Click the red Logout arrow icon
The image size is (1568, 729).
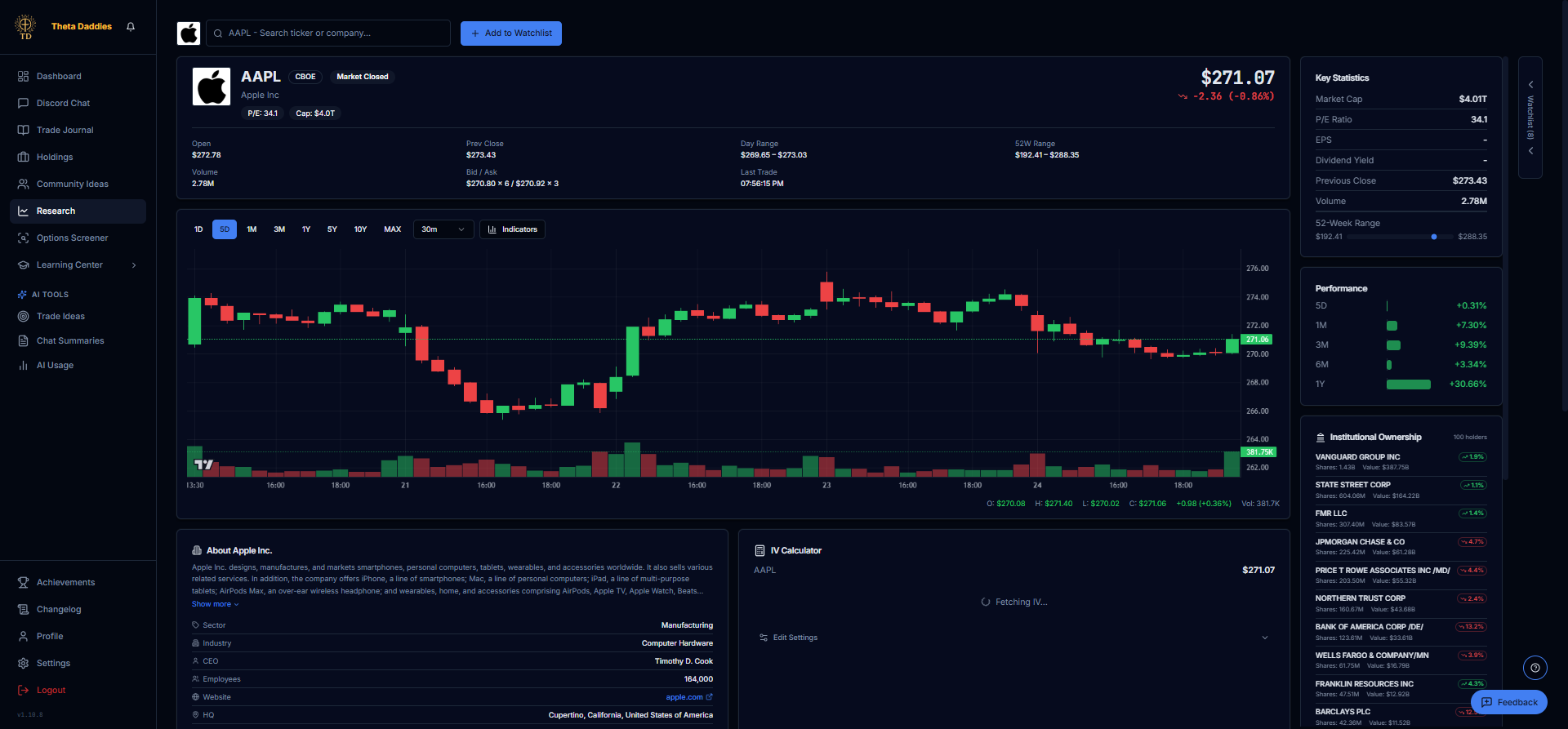(x=23, y=691)
